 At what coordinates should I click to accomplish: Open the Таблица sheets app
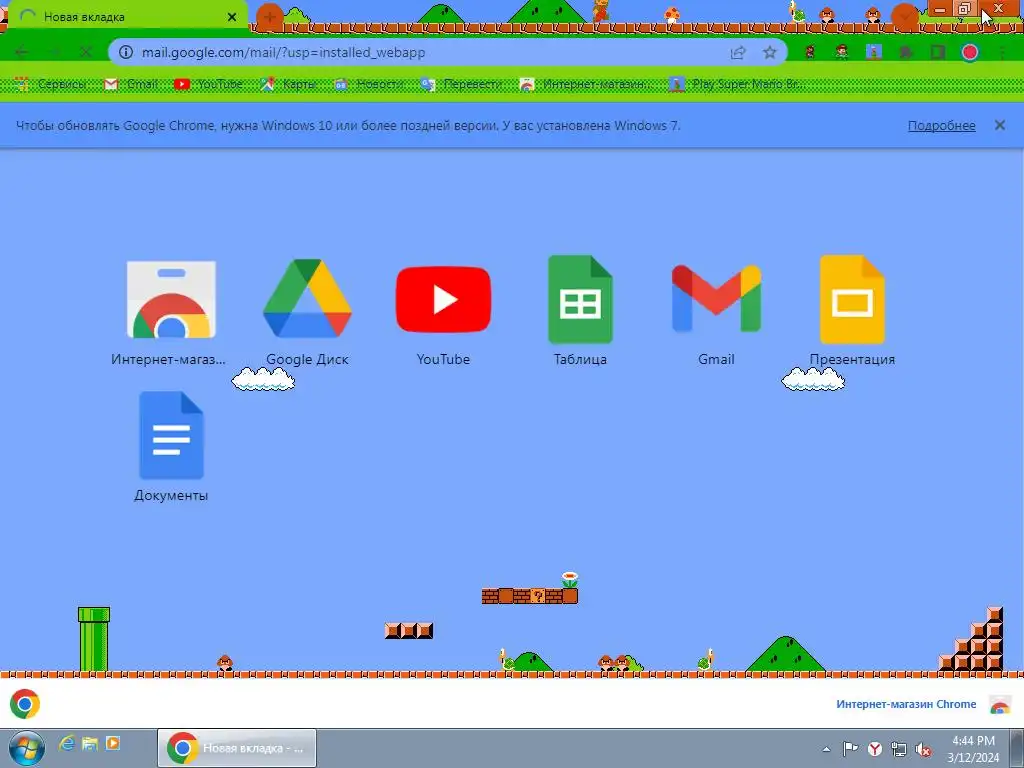[580, 300]
